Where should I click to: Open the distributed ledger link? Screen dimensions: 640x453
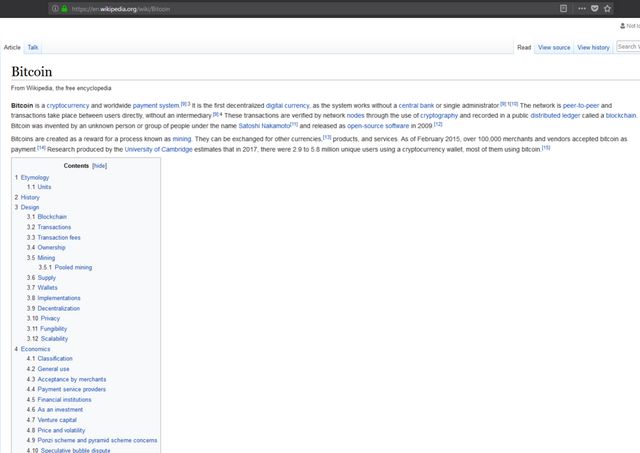click(555, 115)
